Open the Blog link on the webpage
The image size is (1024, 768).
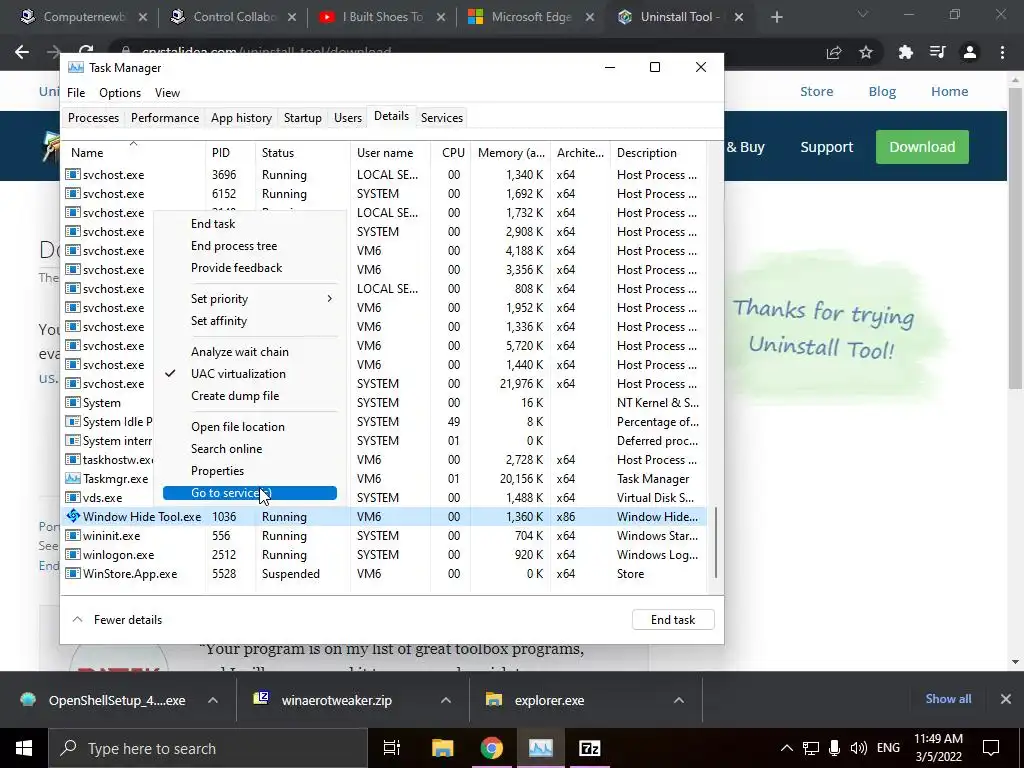(882, 91)
